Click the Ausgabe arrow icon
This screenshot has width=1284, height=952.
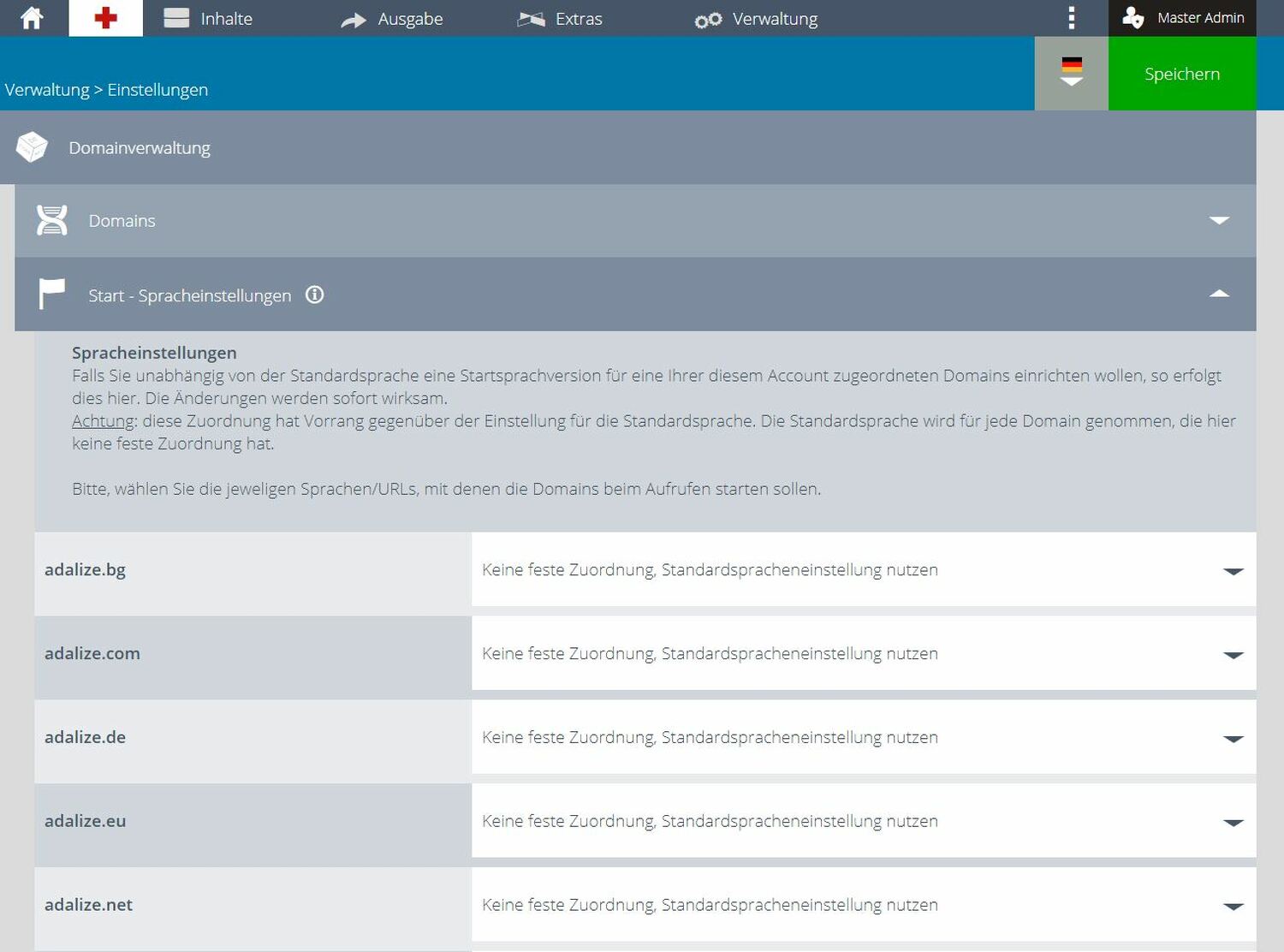pos(354,20)
